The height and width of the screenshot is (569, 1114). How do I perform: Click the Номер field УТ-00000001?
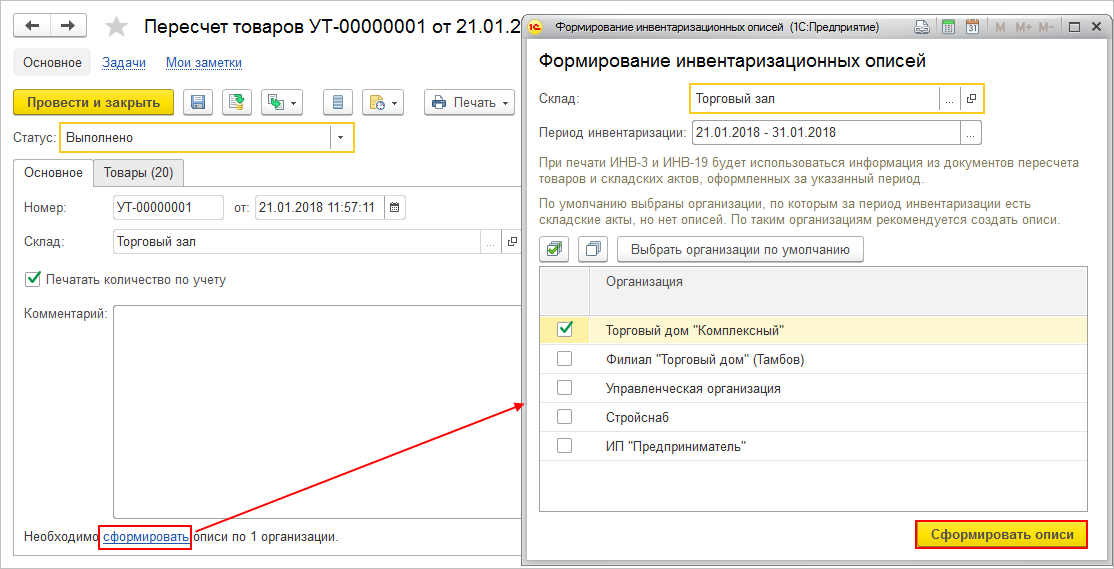[x=168, y=208]
